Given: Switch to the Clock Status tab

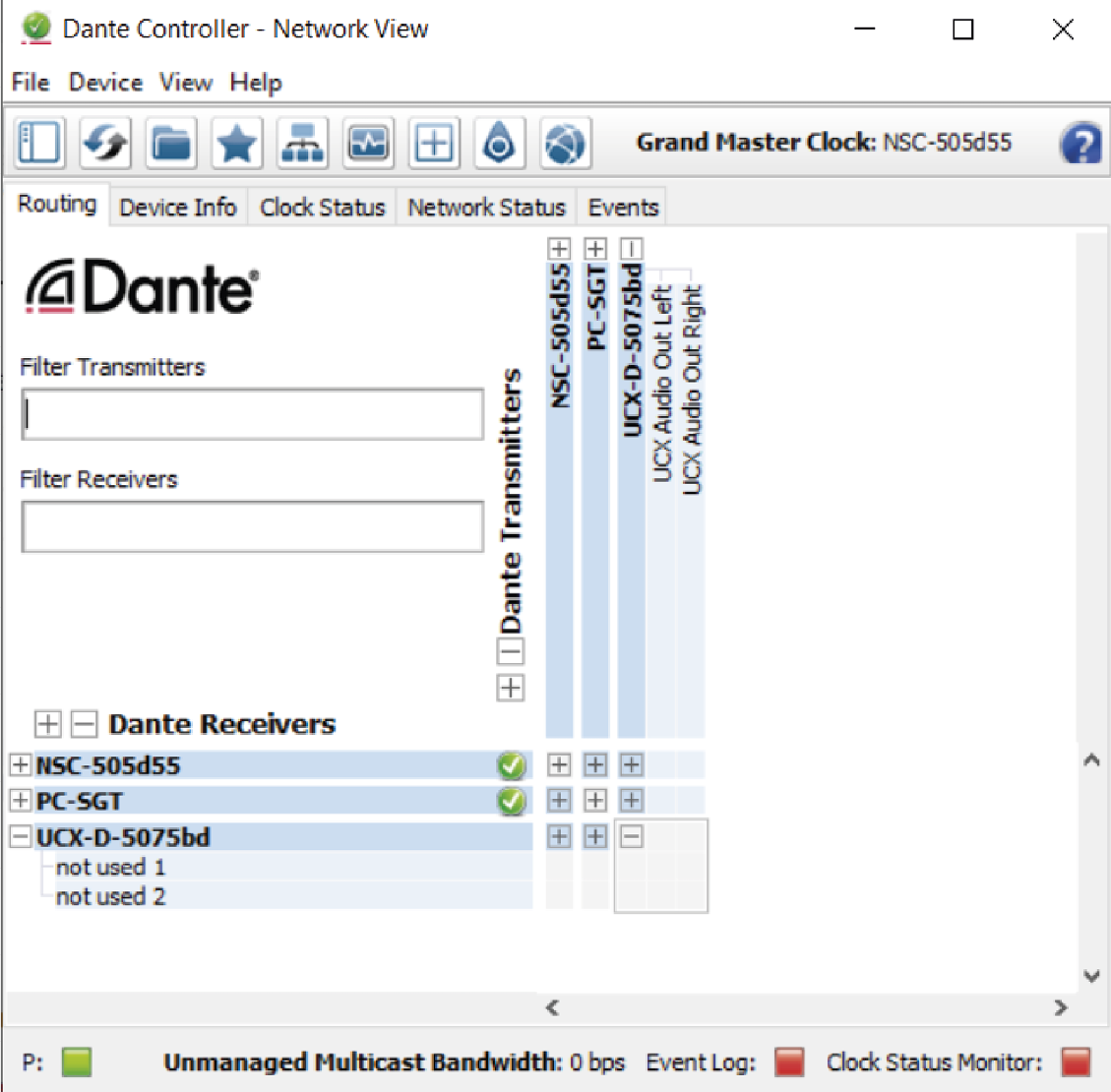Looking at the screenshot, I should click(x=323, y=207).
